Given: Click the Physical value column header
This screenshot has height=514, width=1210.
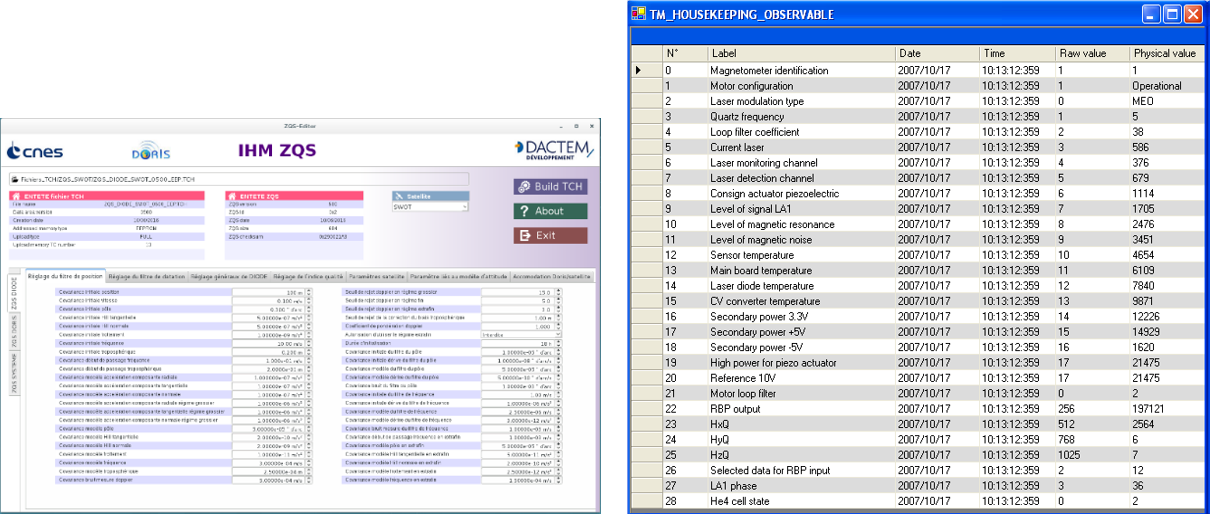Looking at the screenshot, I should coord(1166,53).
